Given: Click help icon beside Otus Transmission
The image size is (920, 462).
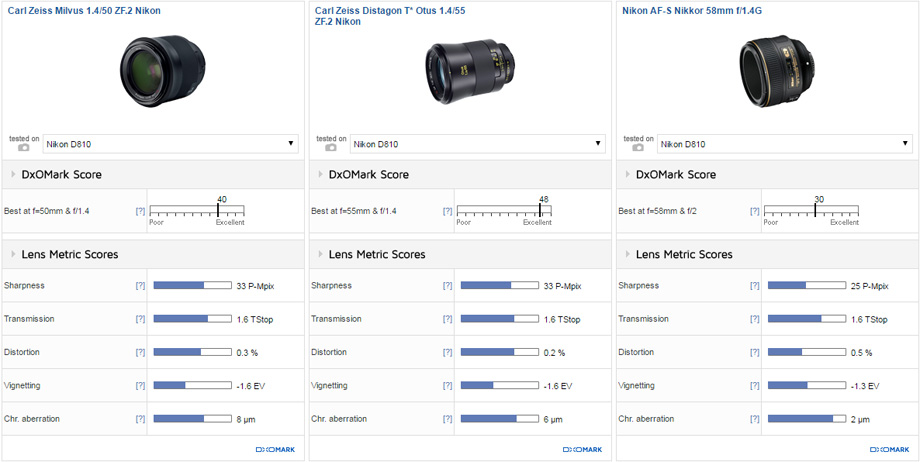Looking at the screenshot, I should click(x=447, y=319).
